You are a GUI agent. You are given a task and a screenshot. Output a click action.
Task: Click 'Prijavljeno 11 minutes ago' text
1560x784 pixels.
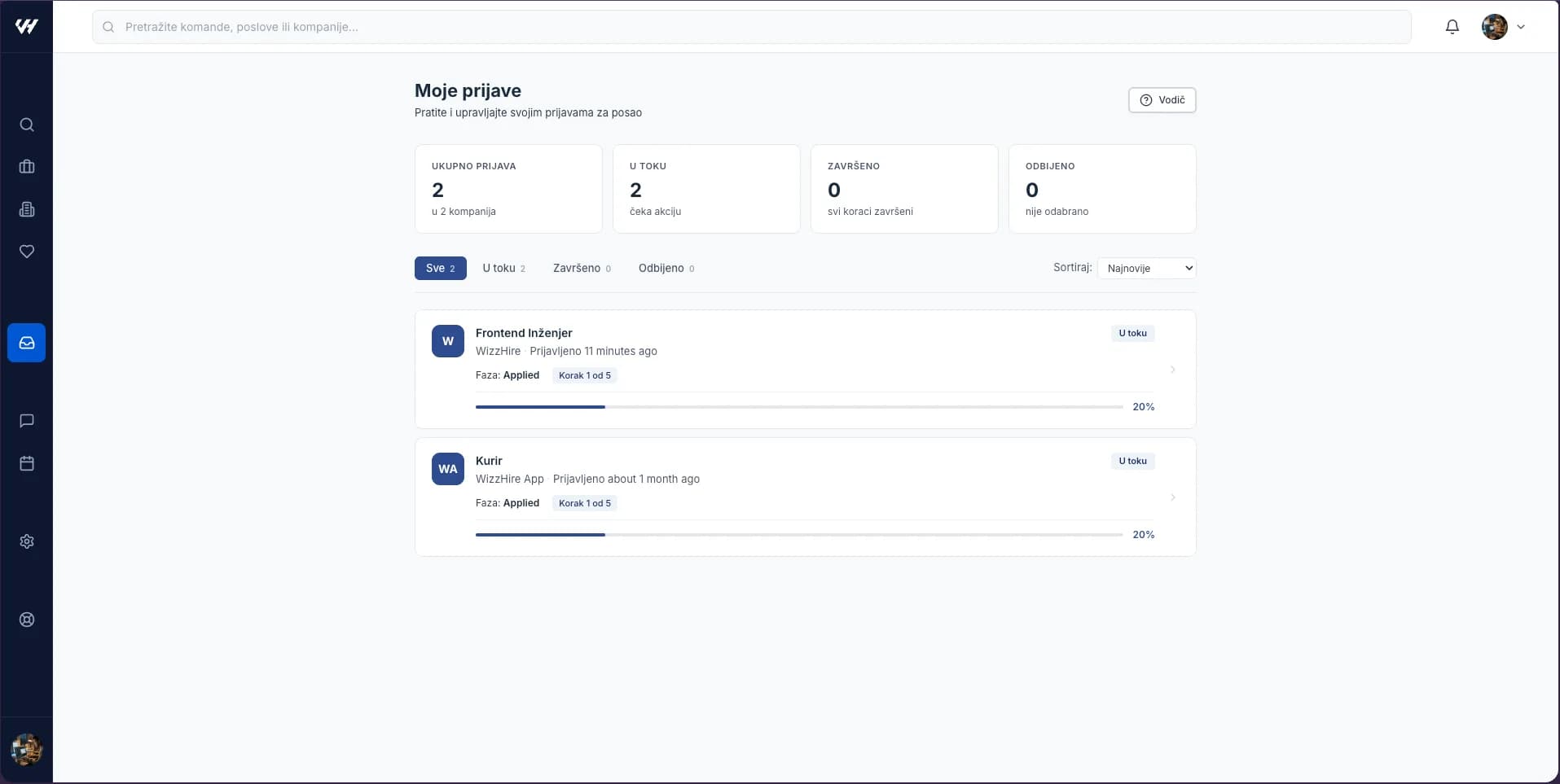click(593, 351)
